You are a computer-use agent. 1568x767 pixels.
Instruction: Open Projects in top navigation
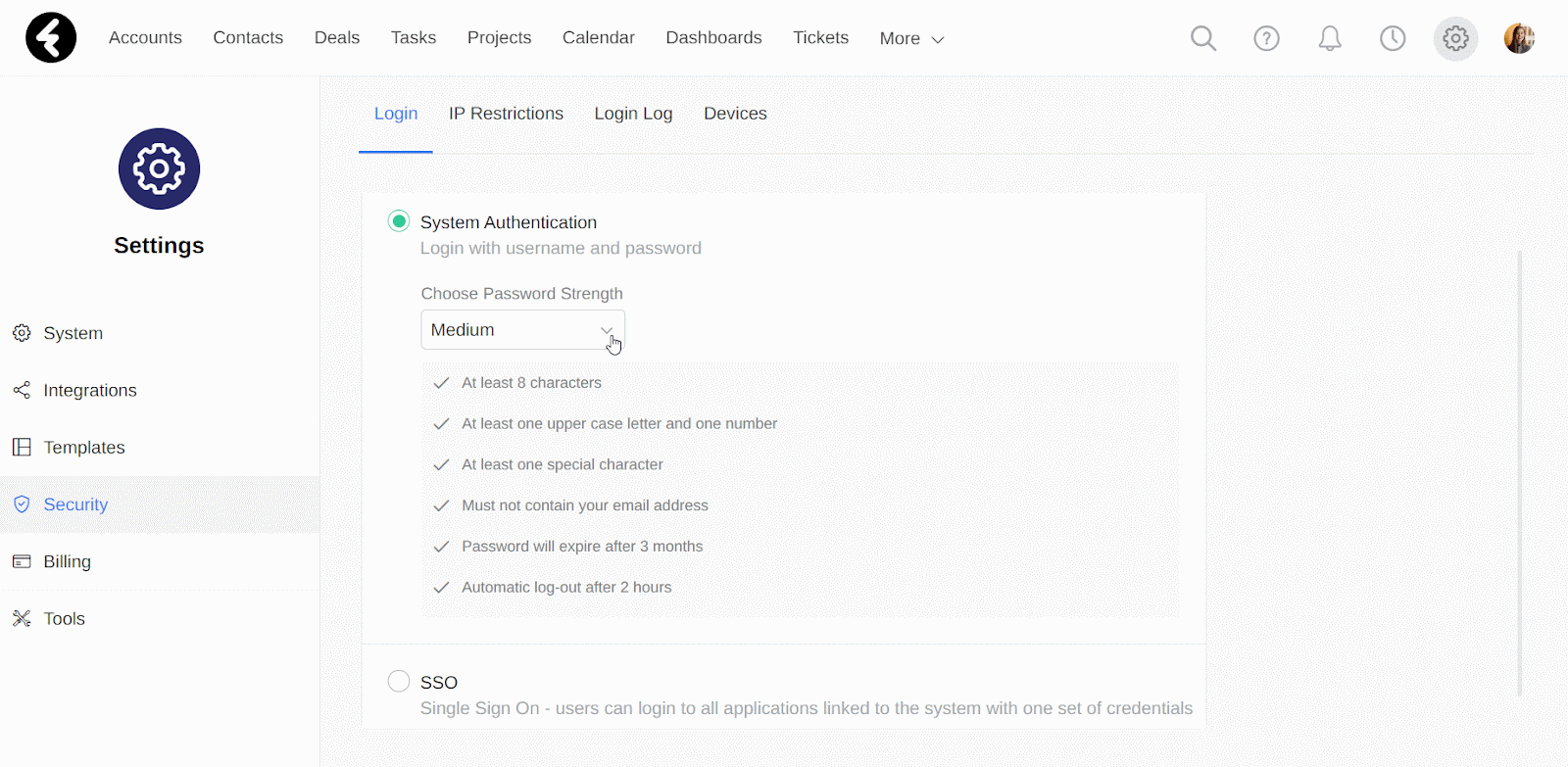click(499, 37)
